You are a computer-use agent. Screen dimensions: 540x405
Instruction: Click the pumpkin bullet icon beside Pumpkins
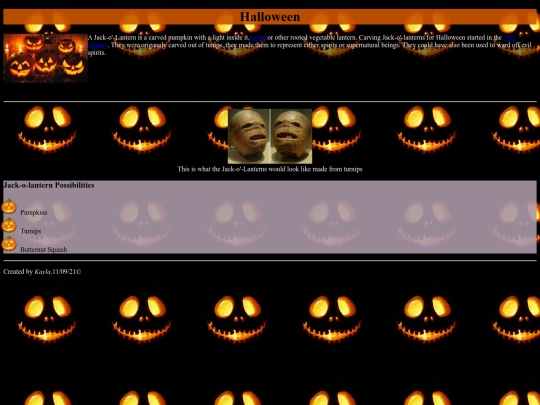[9, 206]
